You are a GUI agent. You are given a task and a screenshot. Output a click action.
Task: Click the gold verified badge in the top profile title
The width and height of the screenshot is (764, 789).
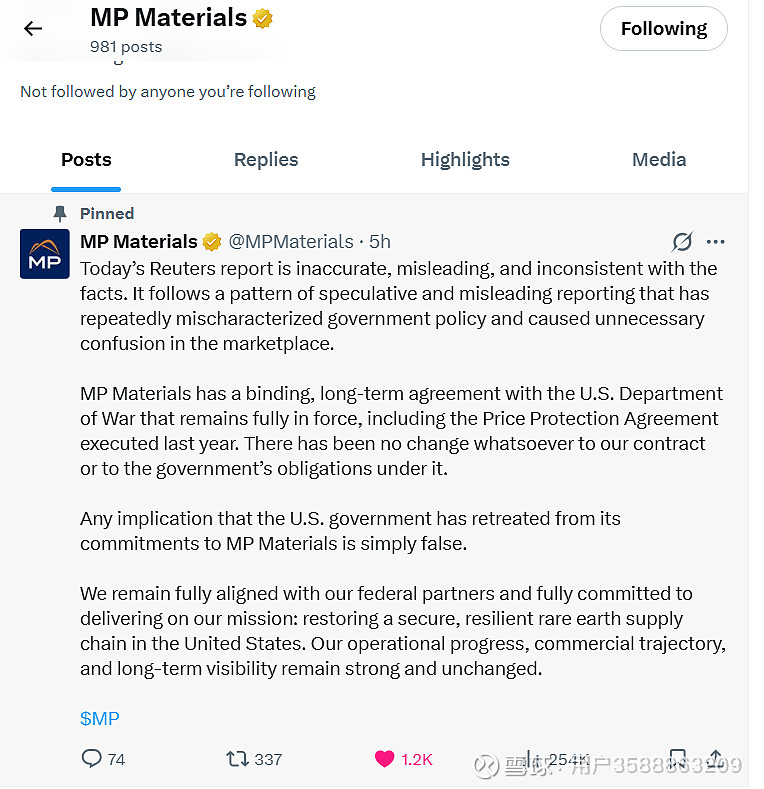click(263, 19)
